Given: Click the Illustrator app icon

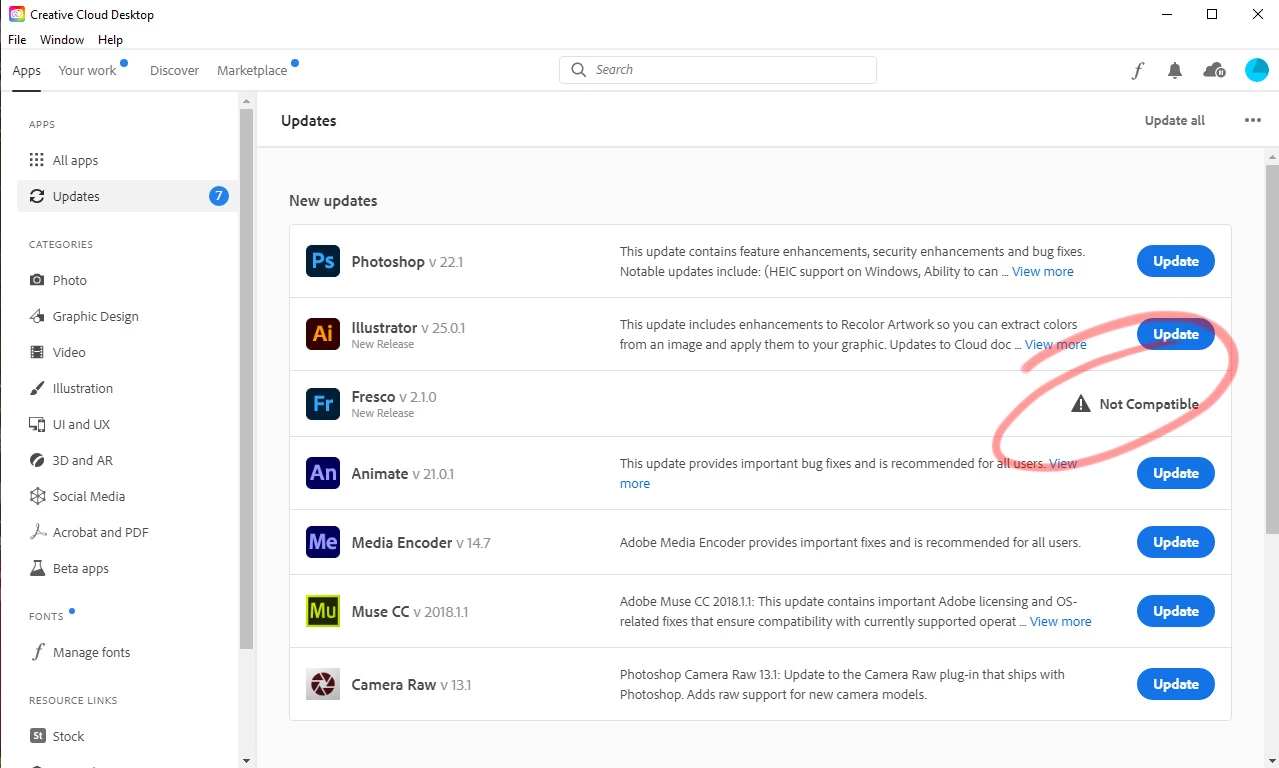Looking at the screenshot, I should click(x=323, y=334).
